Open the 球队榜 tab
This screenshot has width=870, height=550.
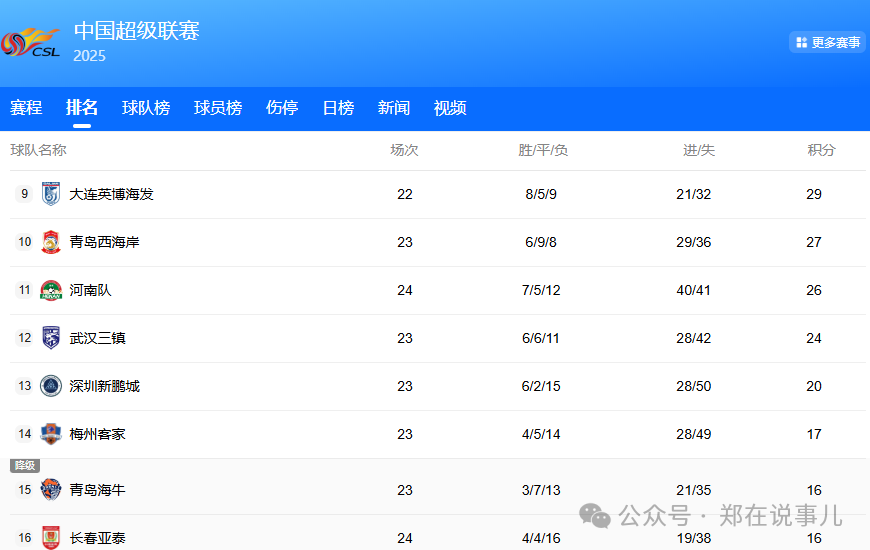146,108
